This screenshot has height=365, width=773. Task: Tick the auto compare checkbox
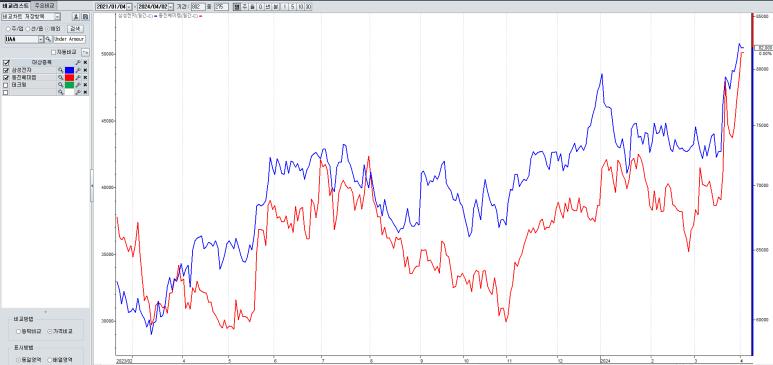coord(54,52)
